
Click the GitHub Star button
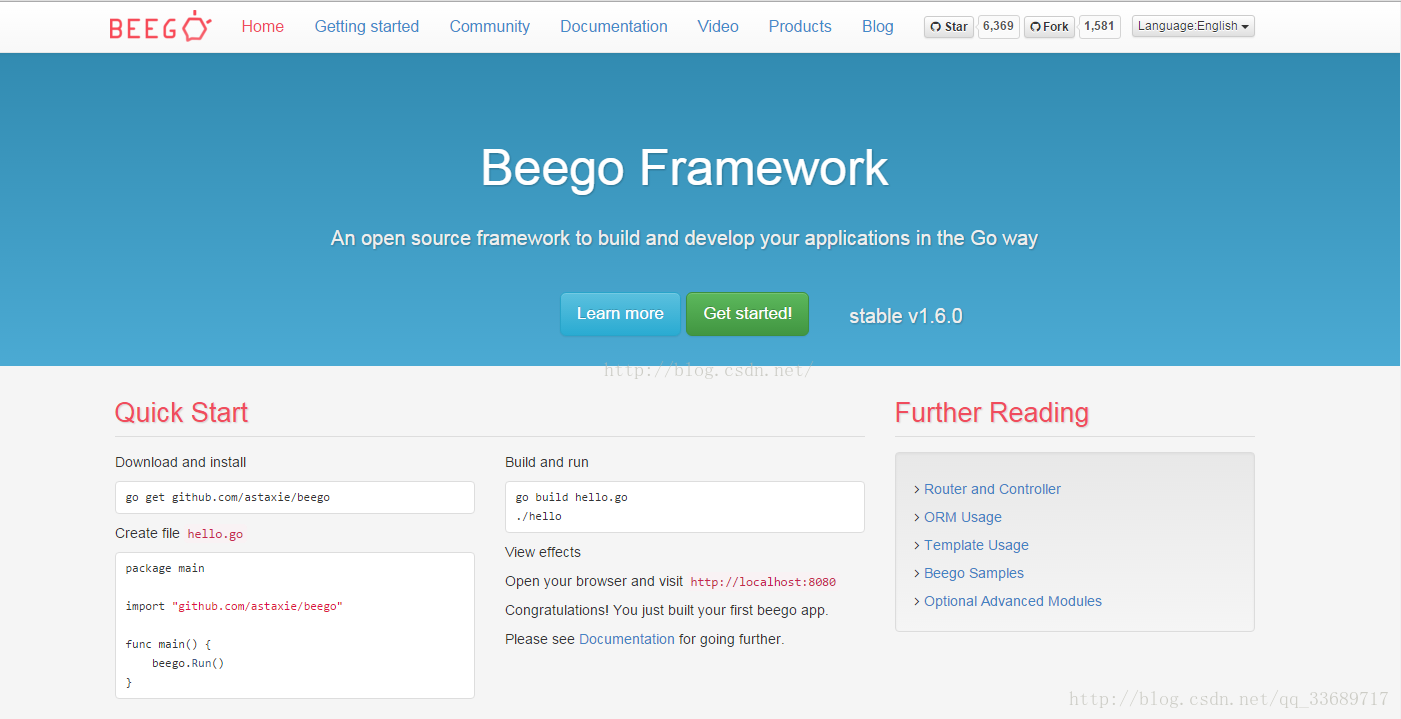948,27
